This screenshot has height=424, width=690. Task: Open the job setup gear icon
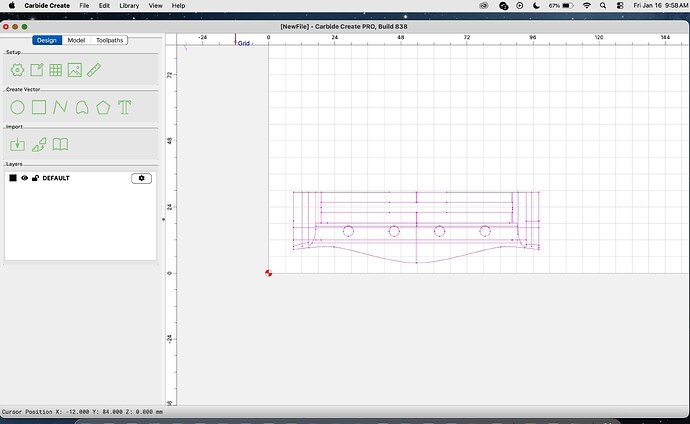point(17,70)
